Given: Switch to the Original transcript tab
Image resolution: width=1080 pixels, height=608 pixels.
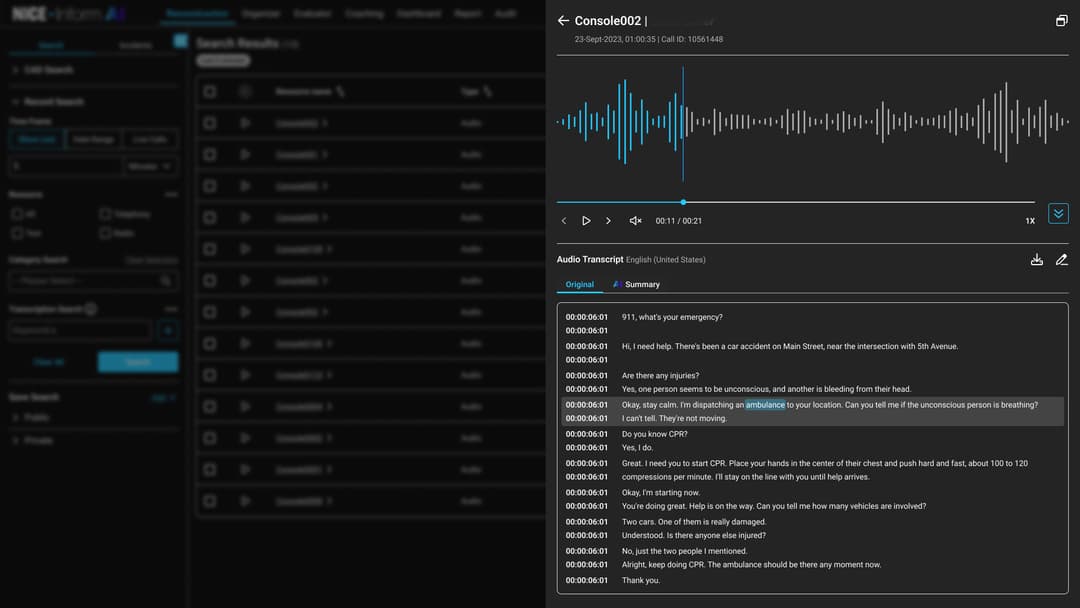Looking at the screenshot, I should pos(579,284).
